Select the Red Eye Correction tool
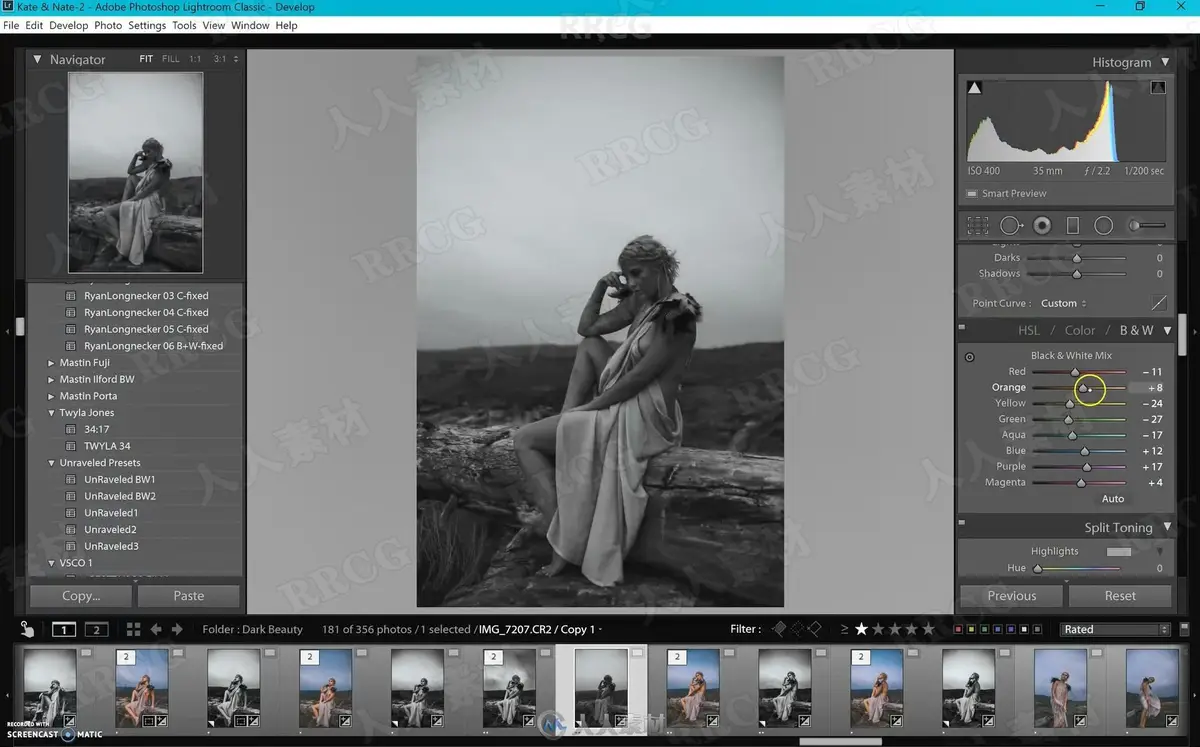The height and width of the screenshot is (747, 1200). pyautogui.click(x=1042, y=226)
